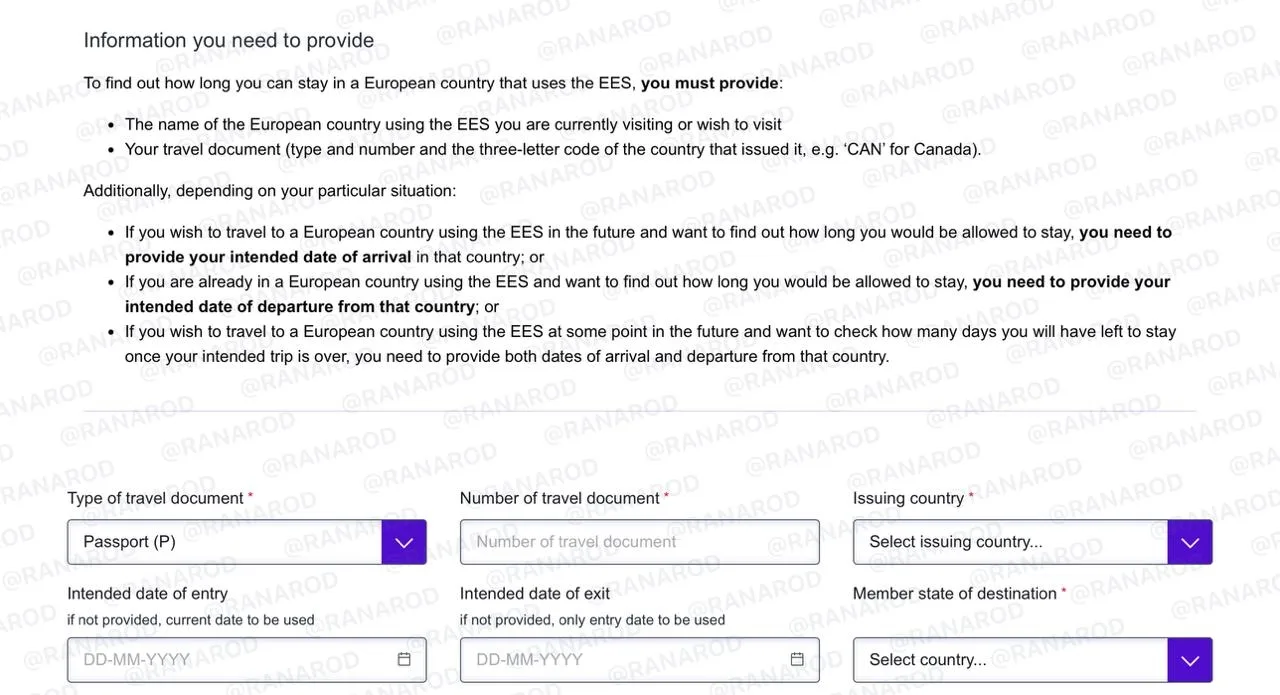Open calendar icon in Intended date of exit
The image size is (1280, 695).
tap(797, 659)
